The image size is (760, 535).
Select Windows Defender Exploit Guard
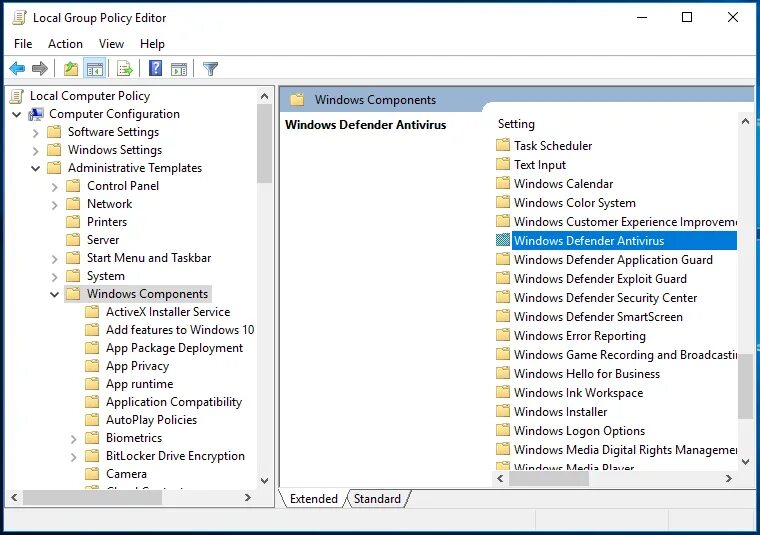click(x=600, y=279)
